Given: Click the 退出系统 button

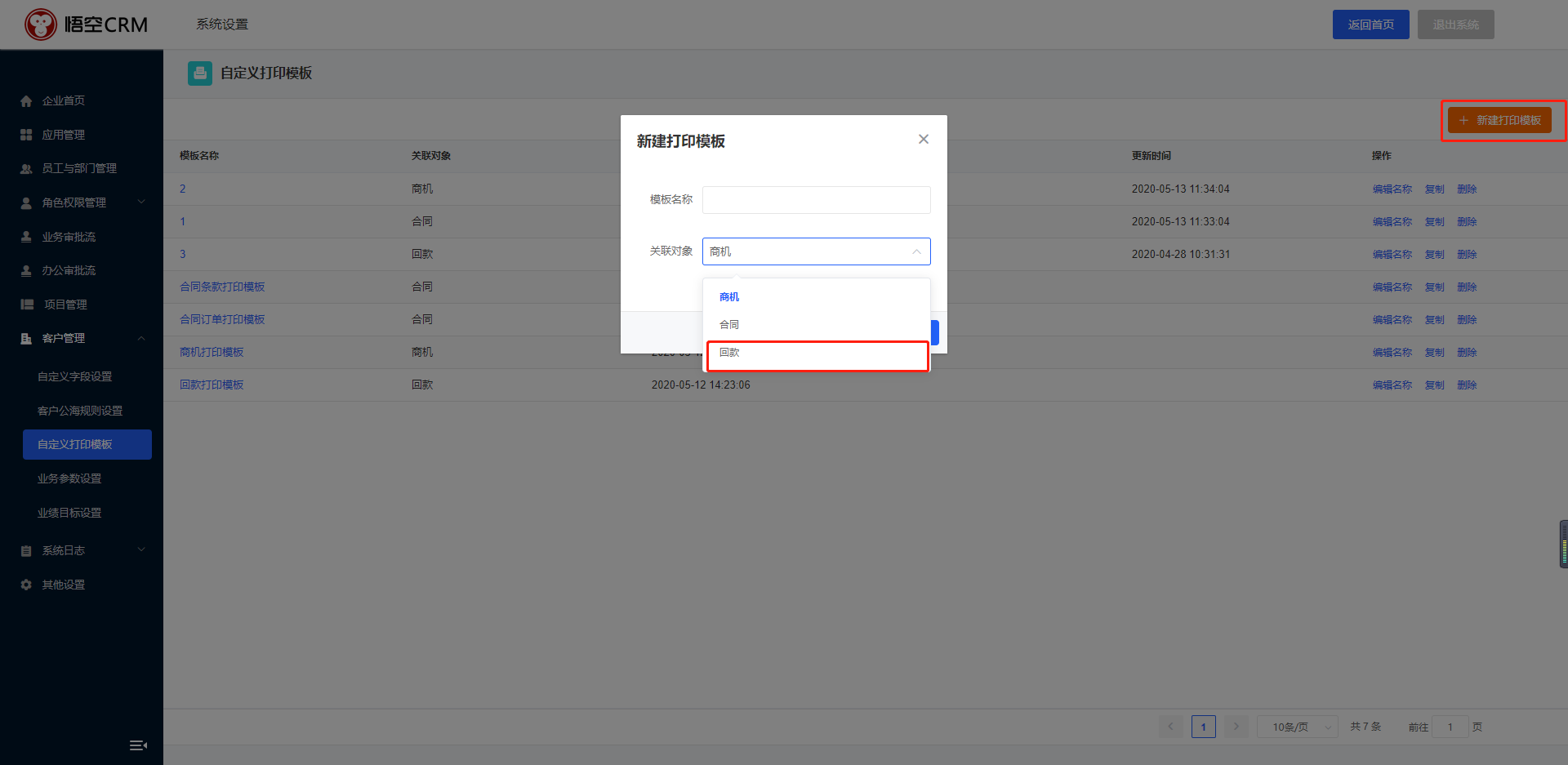Looking at the screenshot, I should point(1456,24).
